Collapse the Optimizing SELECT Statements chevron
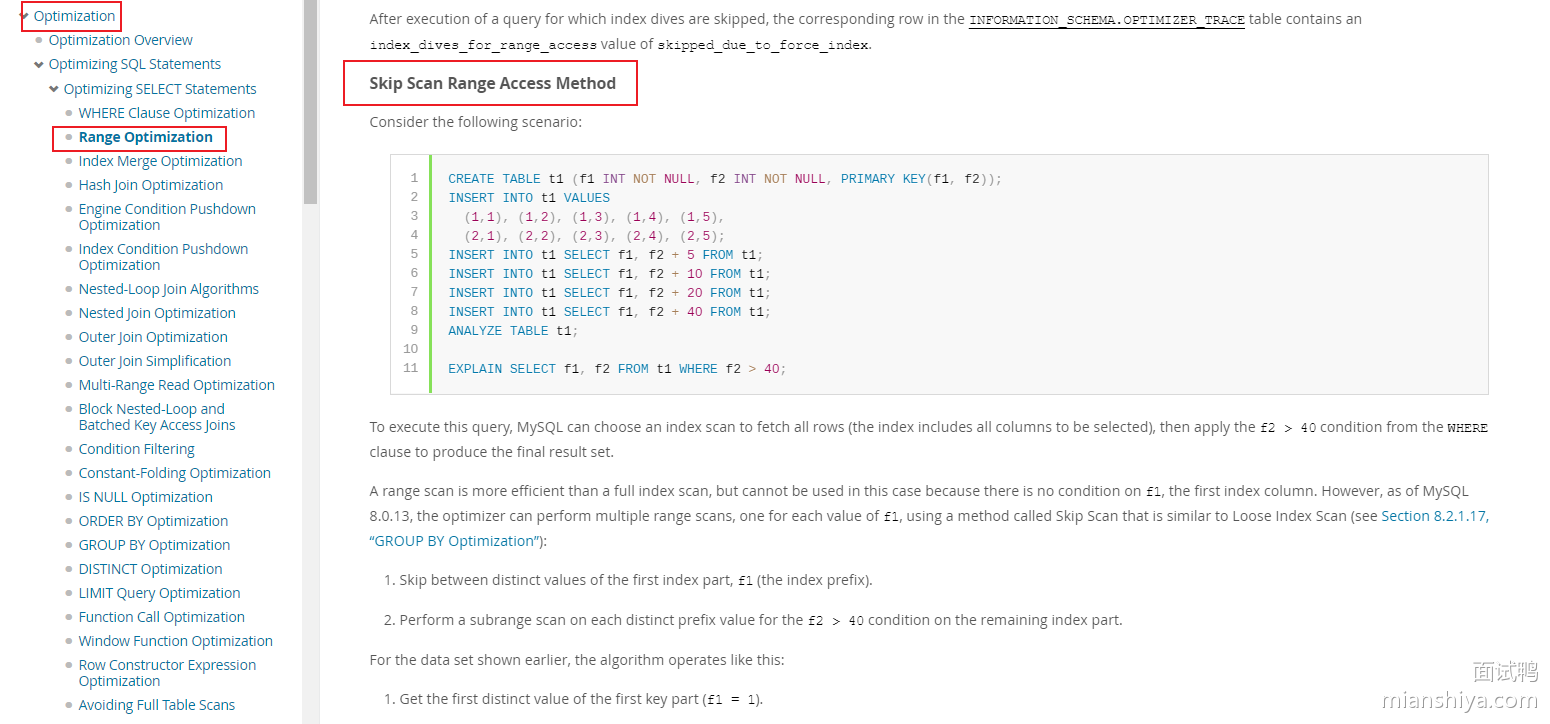The width and height of the screenshot is (1550, 724). point(54,89)
